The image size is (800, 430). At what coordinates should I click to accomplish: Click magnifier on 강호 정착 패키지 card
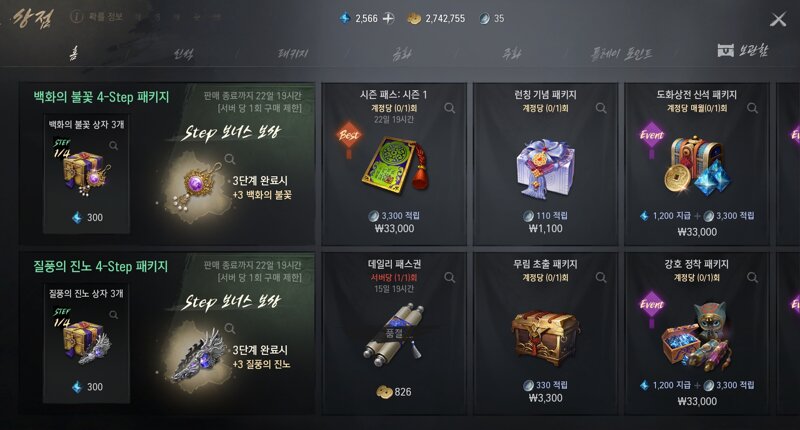pos(752,277)
